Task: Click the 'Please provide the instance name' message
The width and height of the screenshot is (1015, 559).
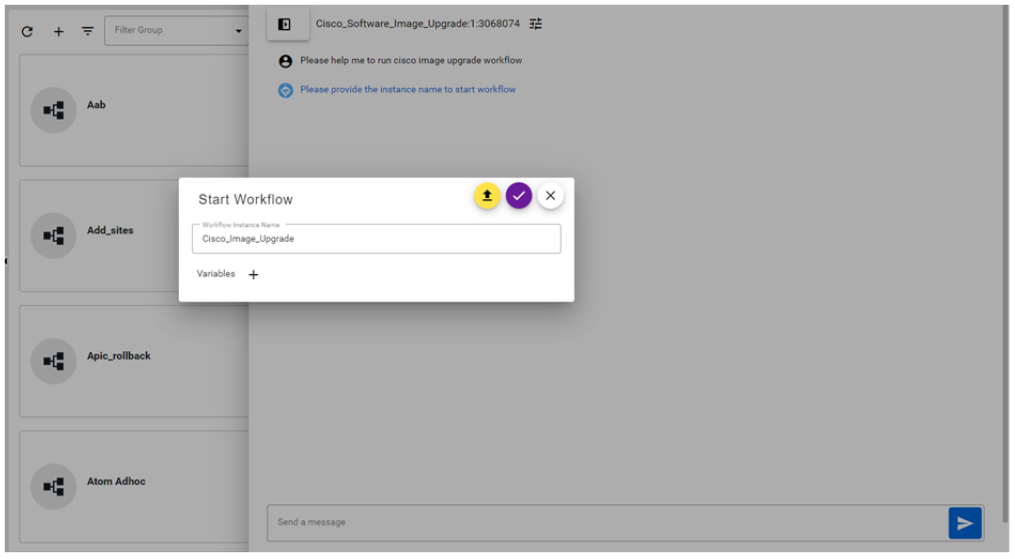Action: click(408, 89)
